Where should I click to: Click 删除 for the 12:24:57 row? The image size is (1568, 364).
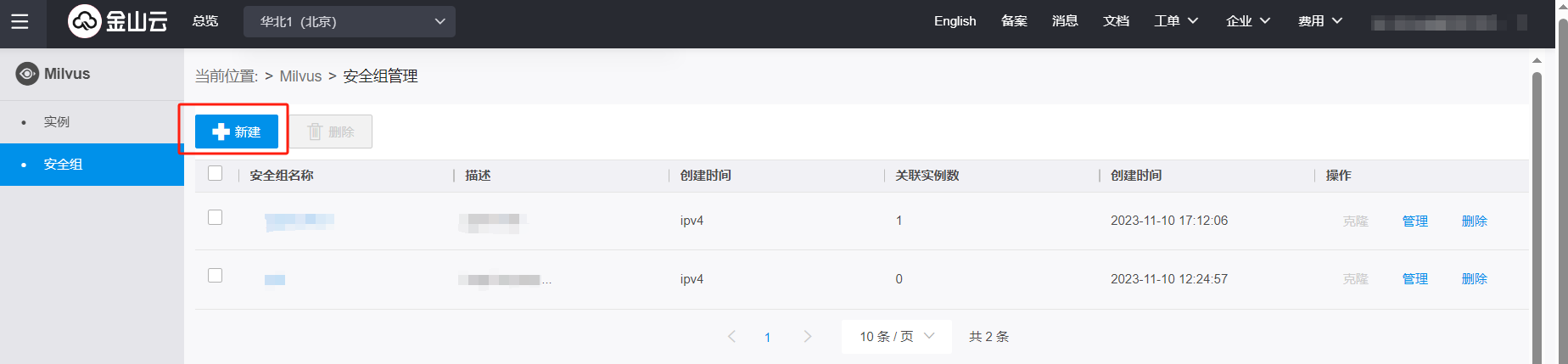1475,279
